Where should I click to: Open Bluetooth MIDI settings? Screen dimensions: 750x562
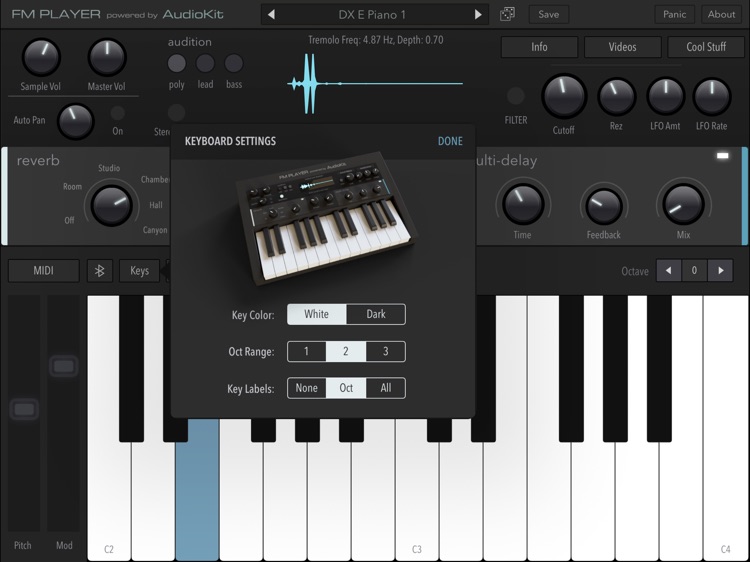click(x=99, y=271)
